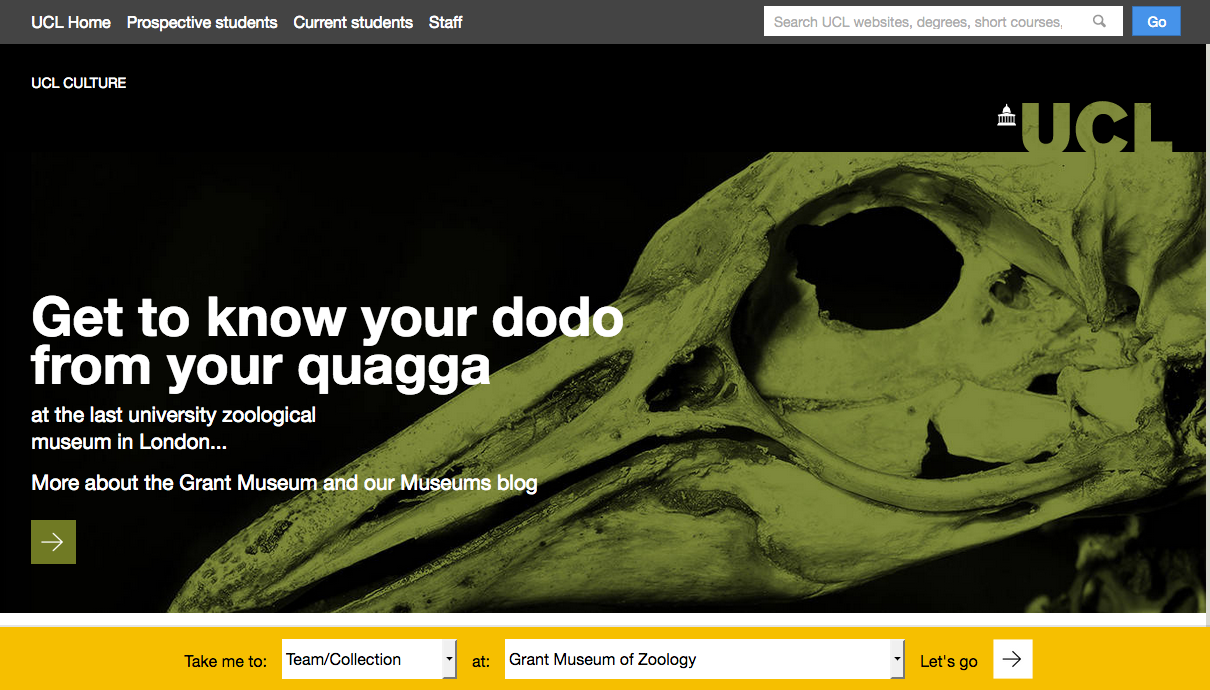Click the magnifier icon in search box
The width and height of the screenshot is (1210, 690).
pyautogui.click(x=1100, y=22)
